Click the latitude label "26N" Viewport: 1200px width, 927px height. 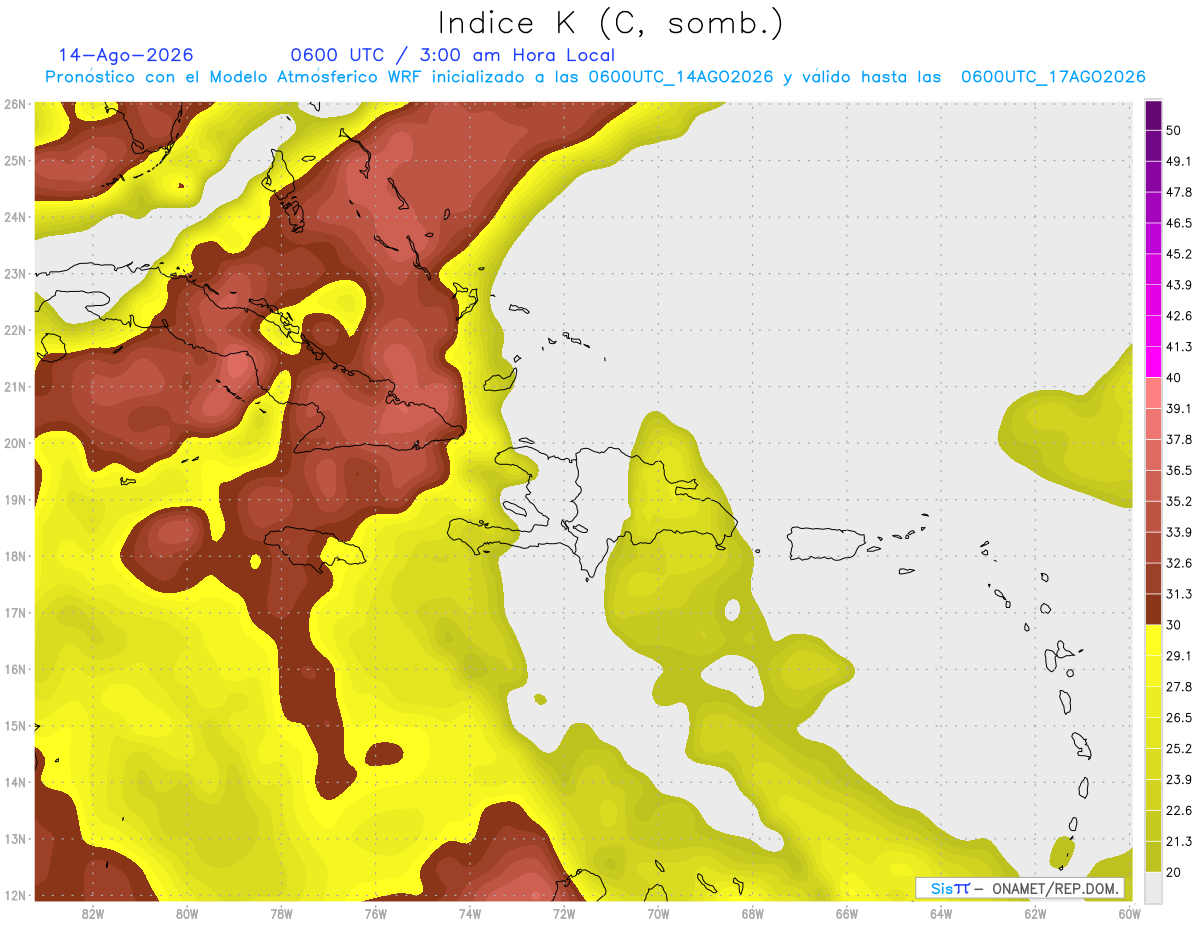[x=15, y=104]
